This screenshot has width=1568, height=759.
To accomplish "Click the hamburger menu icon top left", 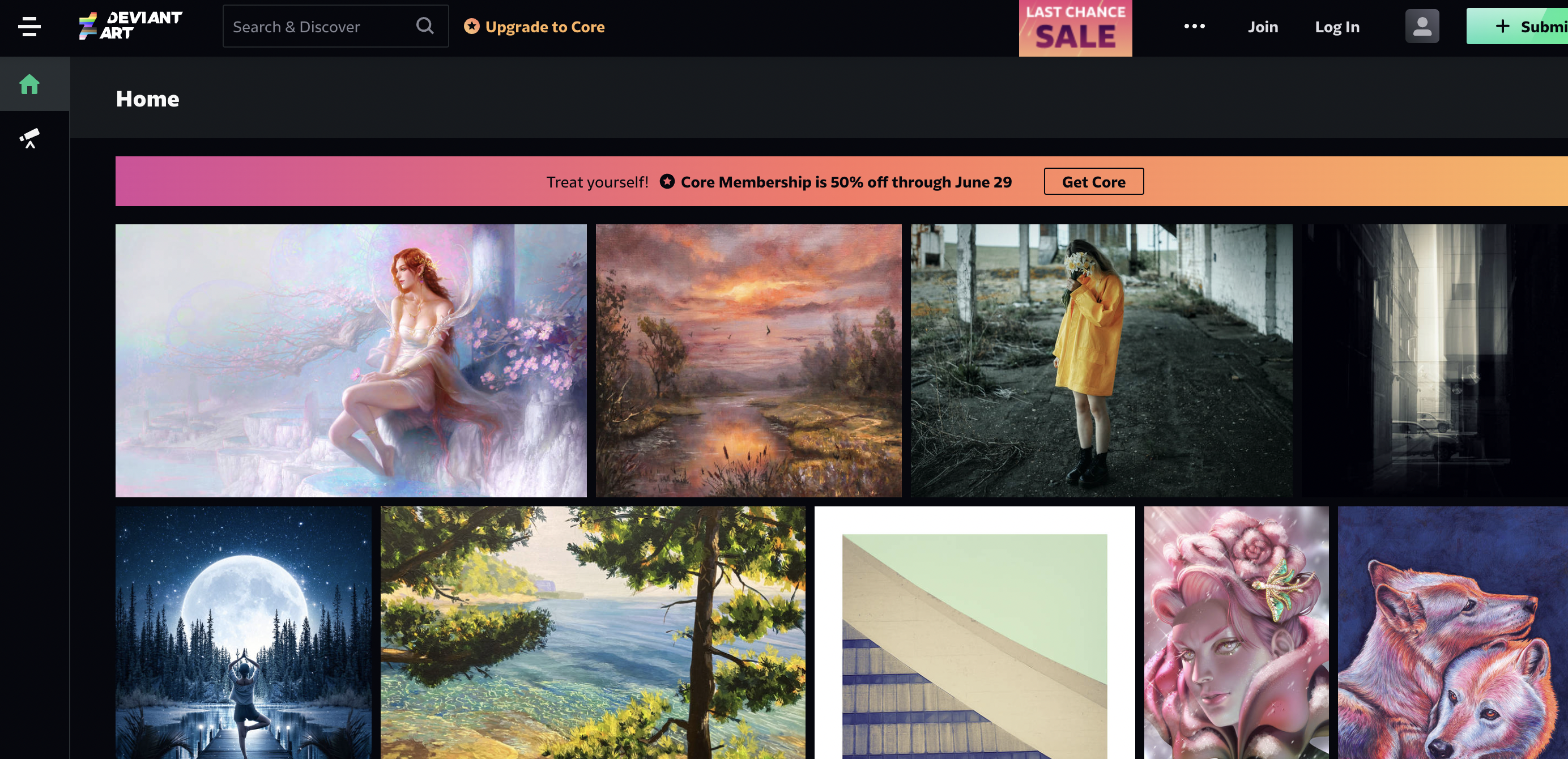I will tap(29, 26).
